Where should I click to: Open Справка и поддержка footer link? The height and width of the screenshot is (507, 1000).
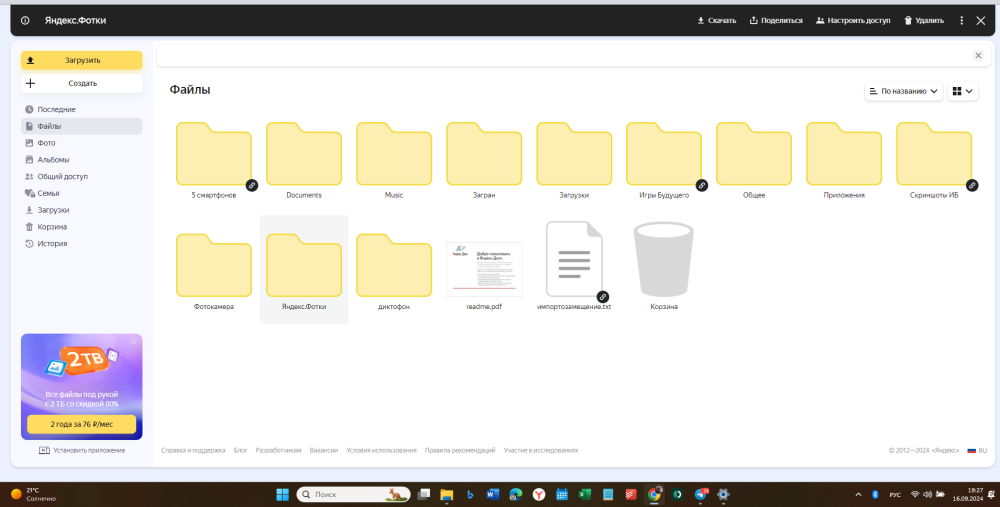point(193,450)
